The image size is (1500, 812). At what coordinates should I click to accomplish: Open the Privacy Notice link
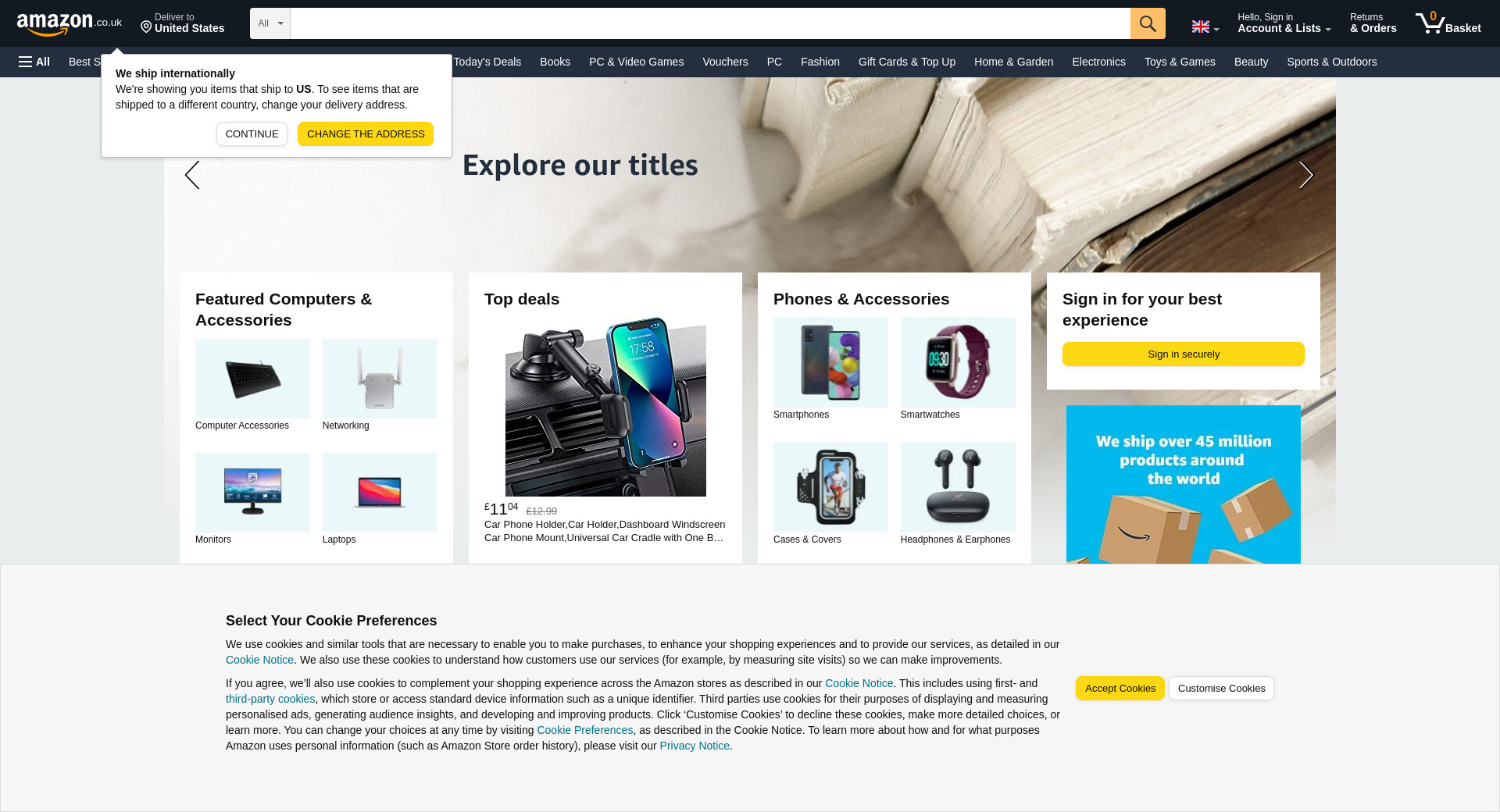click(x=695, y=746)
